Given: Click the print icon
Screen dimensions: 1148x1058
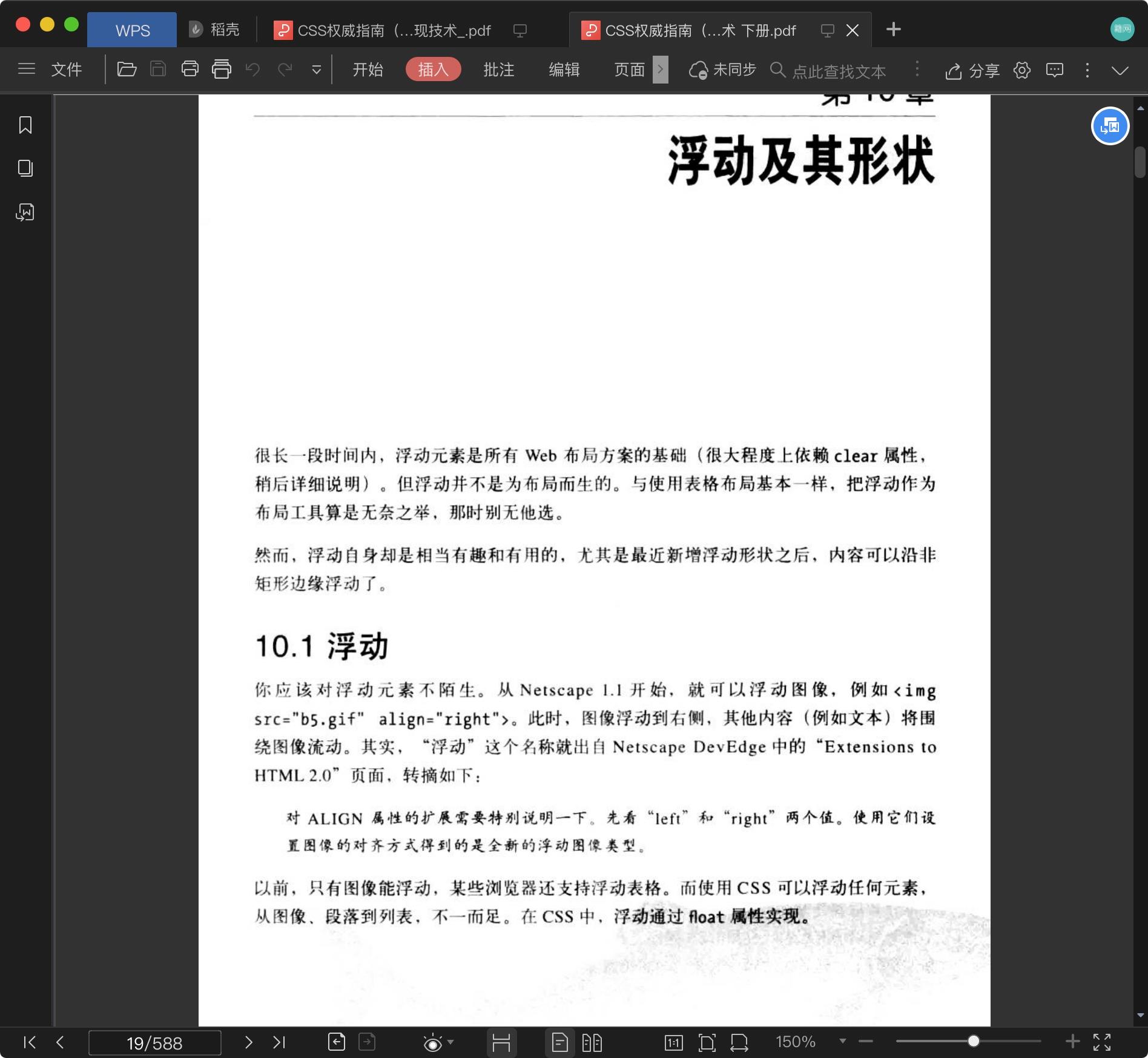Looking at the screenshot, I should click(190, 69).
